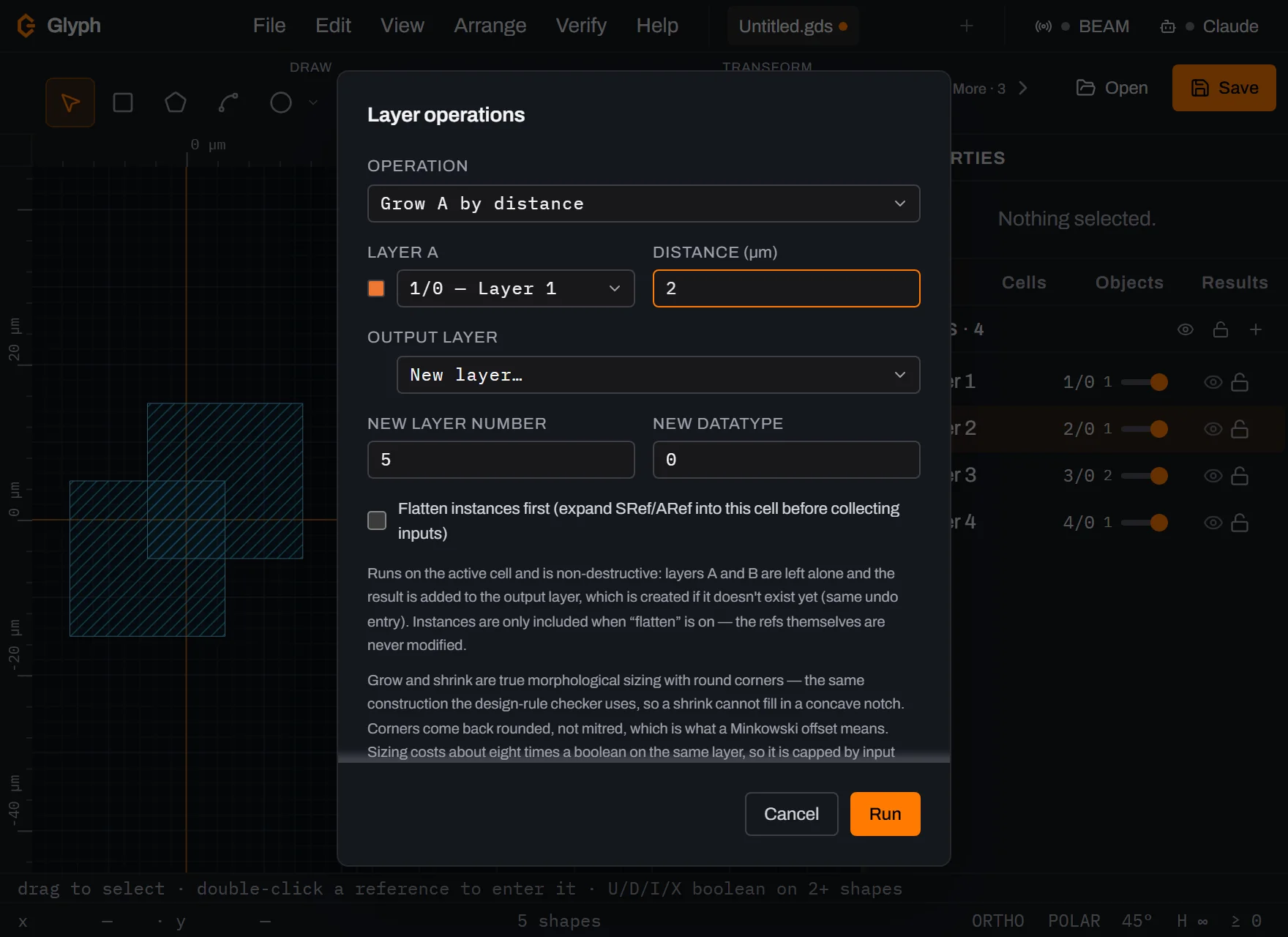Lock the 4/0 layer row
The width and height of the screenshot is (1288, 937).
(1240, 523)
